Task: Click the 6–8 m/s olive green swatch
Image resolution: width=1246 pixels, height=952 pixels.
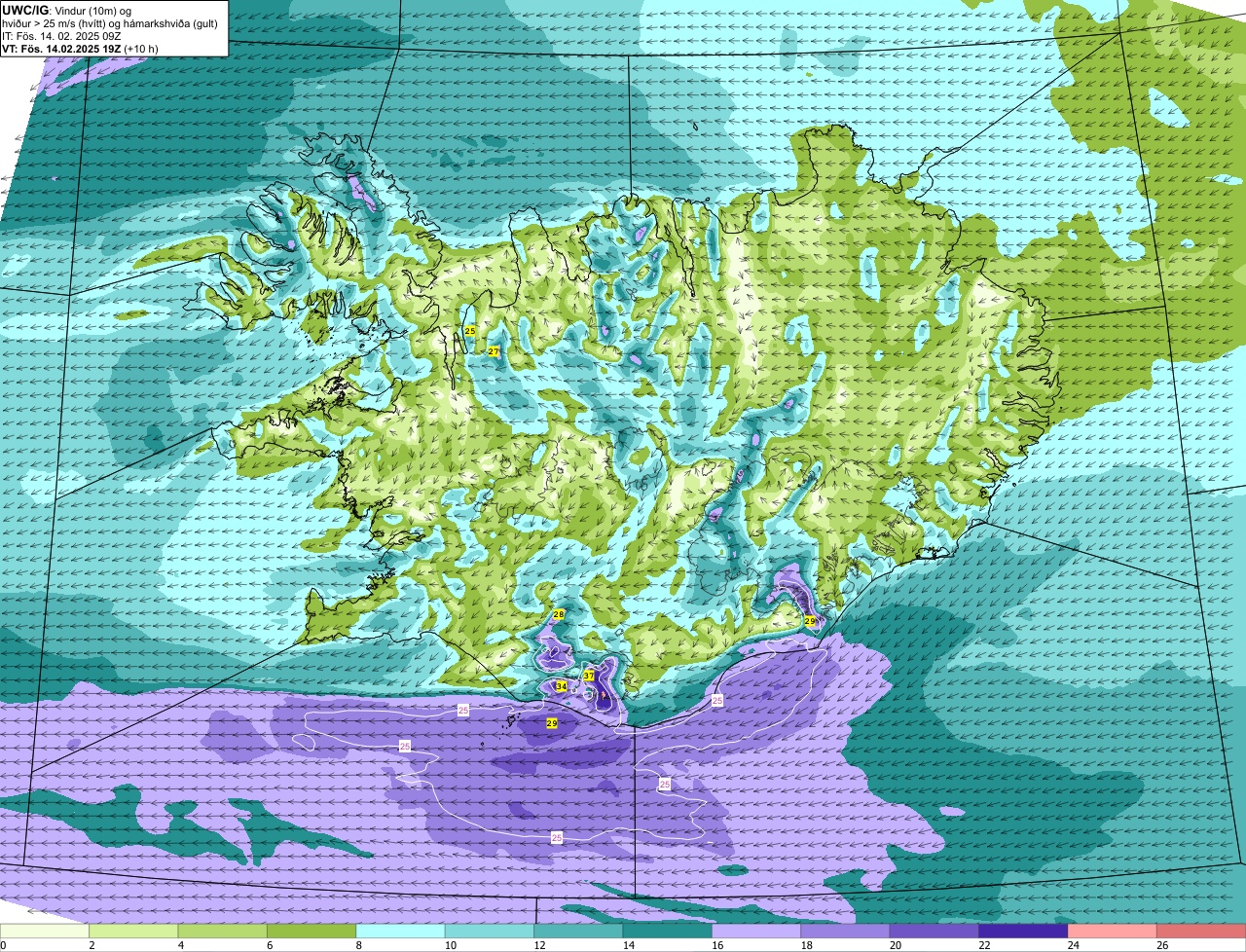Action: coord(311,931)
